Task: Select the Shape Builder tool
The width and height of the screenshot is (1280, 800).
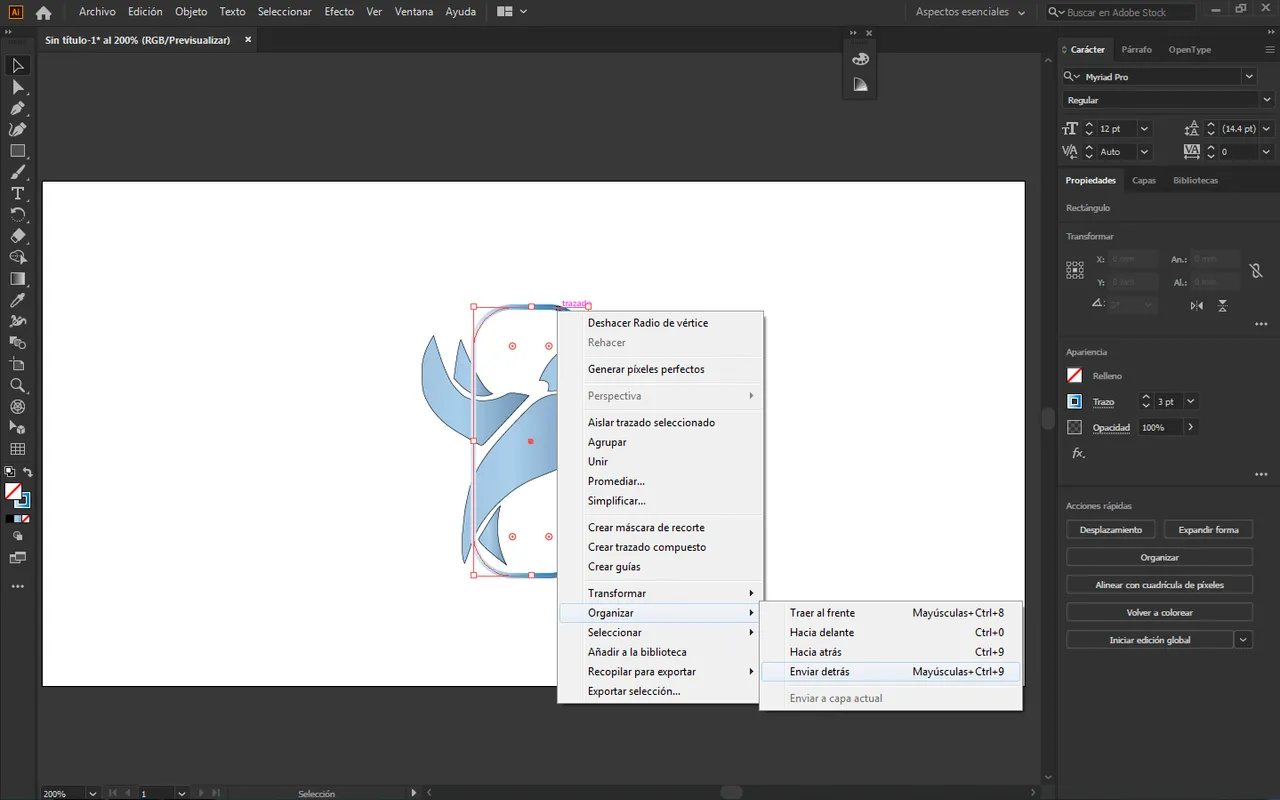Action: coord(18,257)
